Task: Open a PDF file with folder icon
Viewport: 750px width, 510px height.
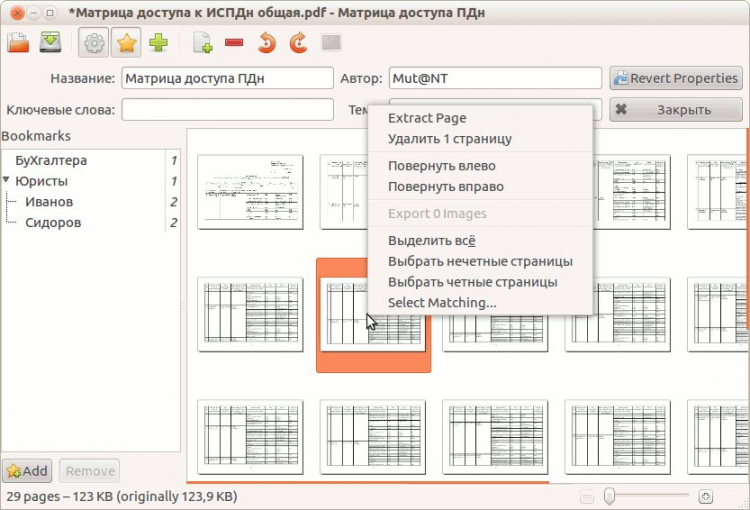Action: tap(18, 43)
